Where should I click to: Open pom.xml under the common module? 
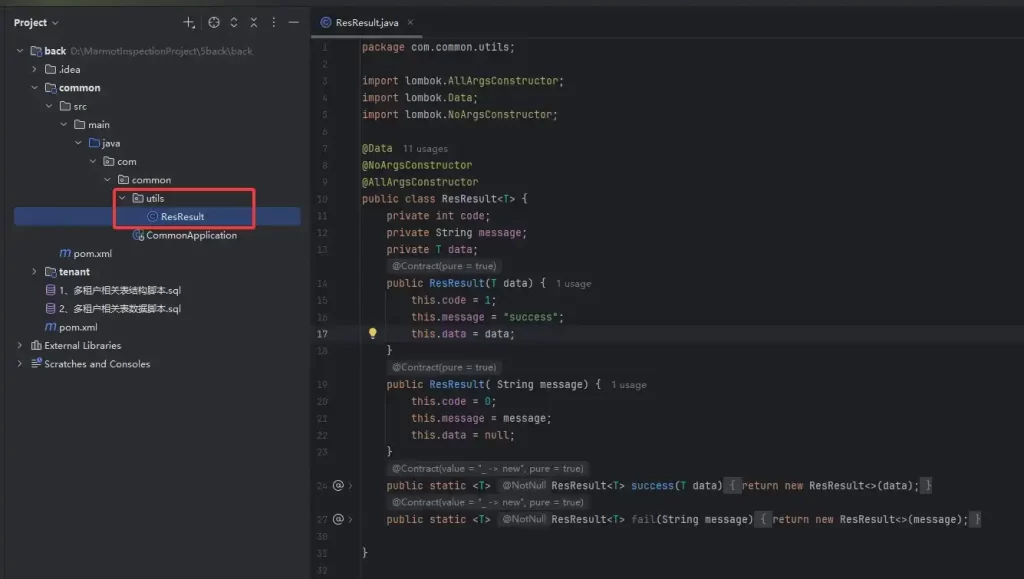92,254
